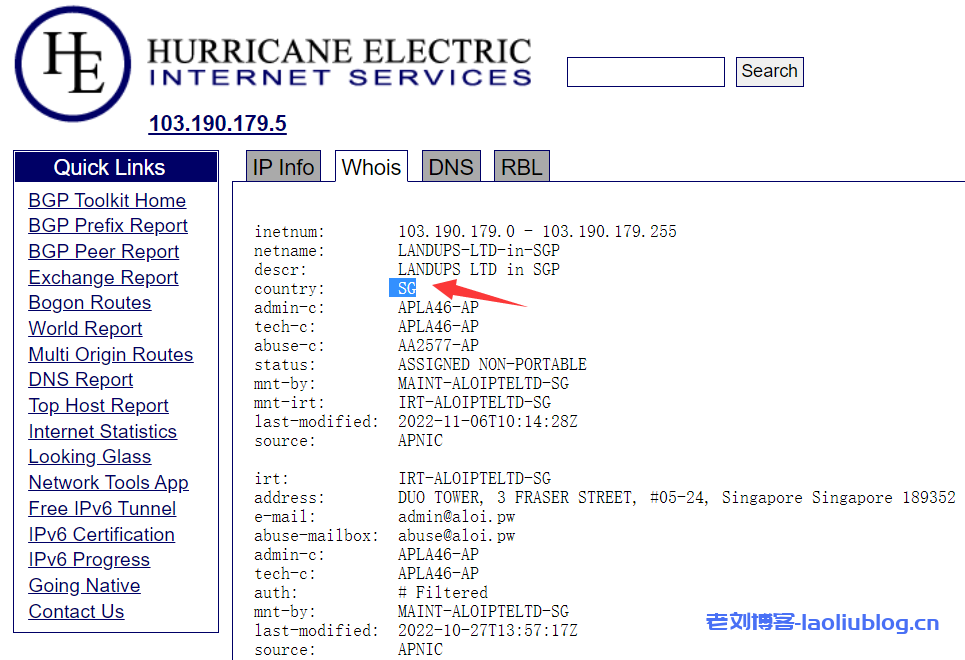This screenshot has height=660, width=965.
Task: Select the Whois tab
Action: (x=371, y=167)
